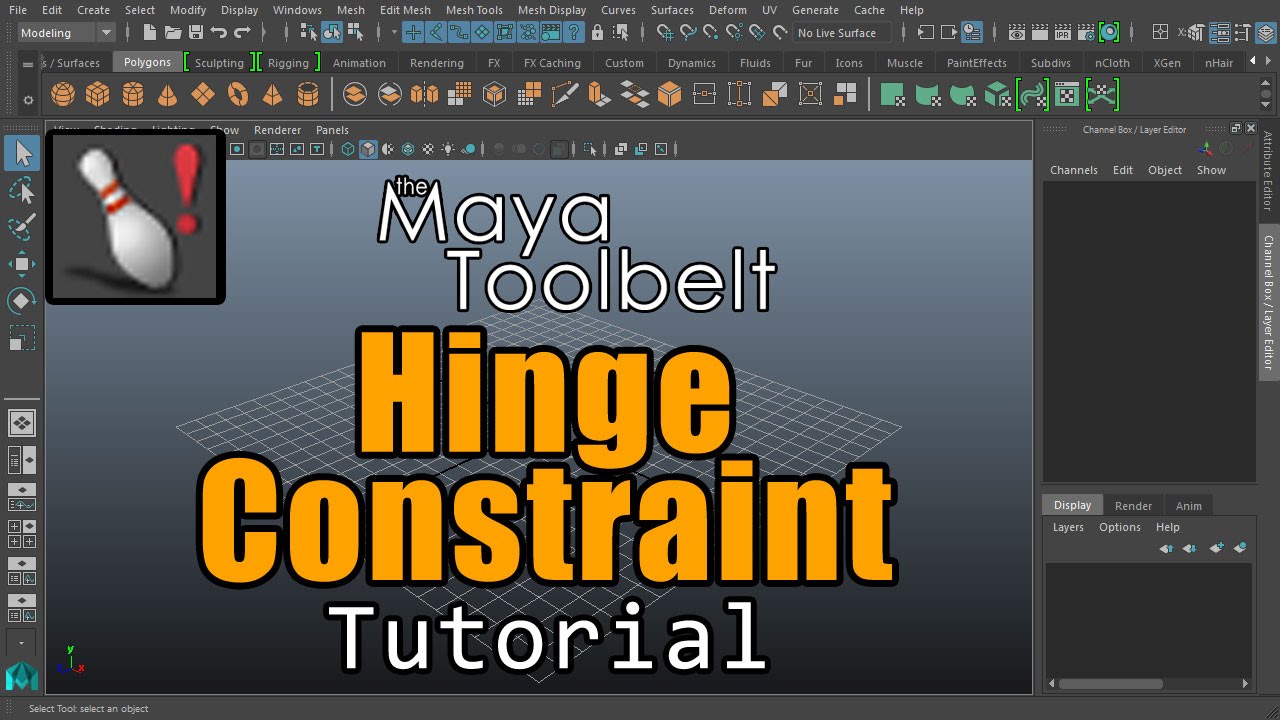Screen dimensions: 1280x720
Task: Create a polygon pyramid from the shelf
Action: [272, 95]
